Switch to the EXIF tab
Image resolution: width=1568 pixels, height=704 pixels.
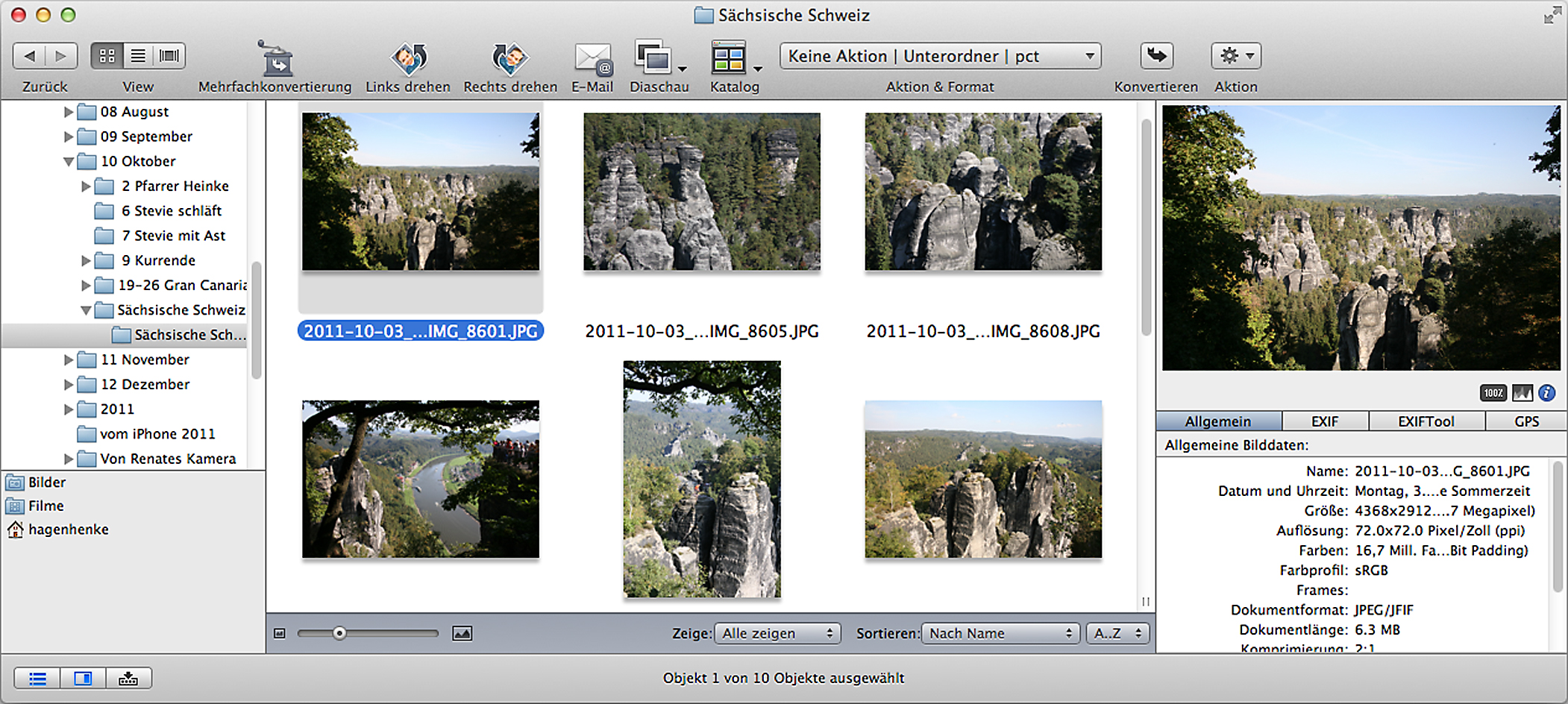coord(1325,421)
